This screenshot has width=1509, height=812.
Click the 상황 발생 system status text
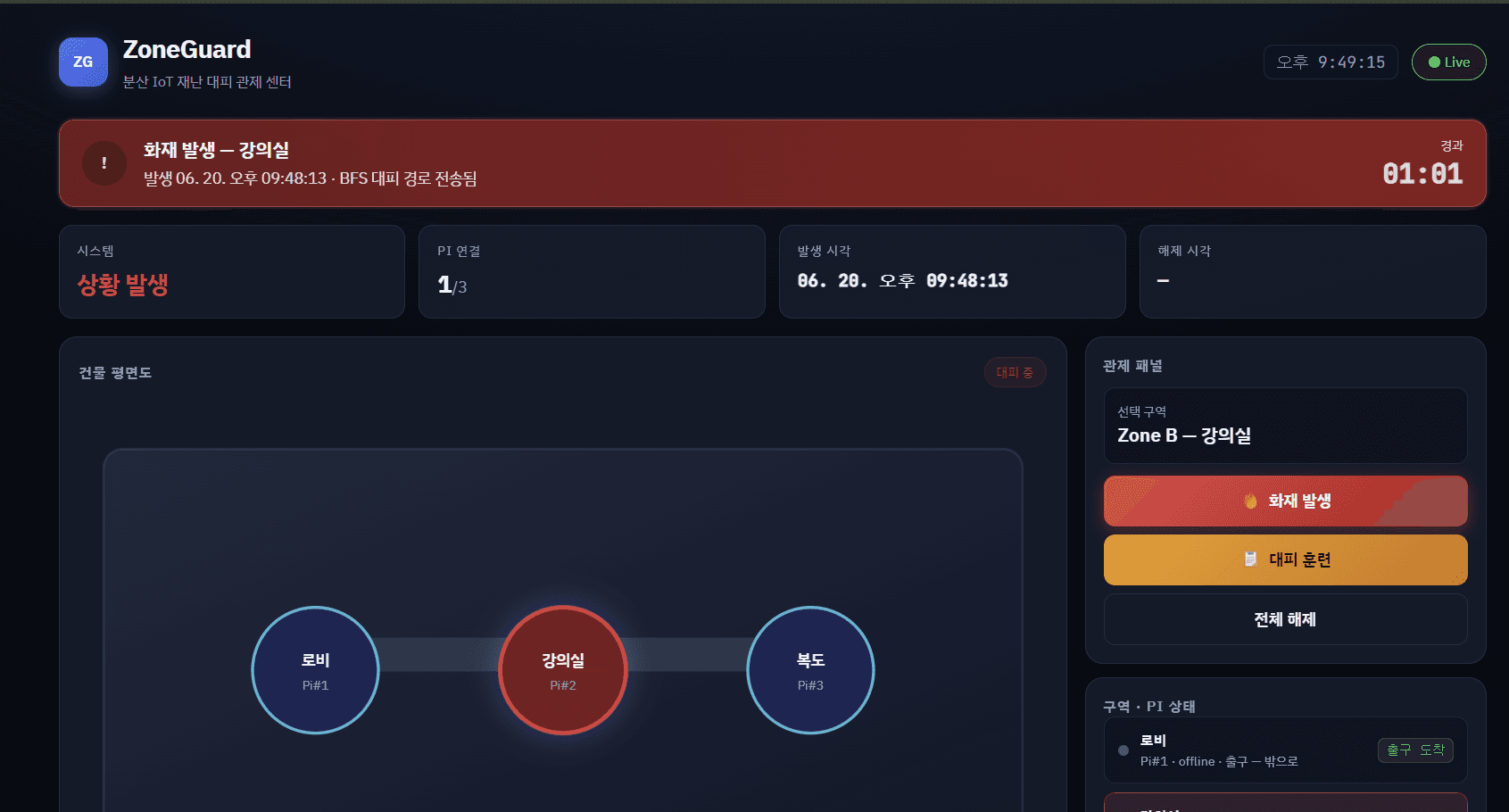click(x=123, y=285)
